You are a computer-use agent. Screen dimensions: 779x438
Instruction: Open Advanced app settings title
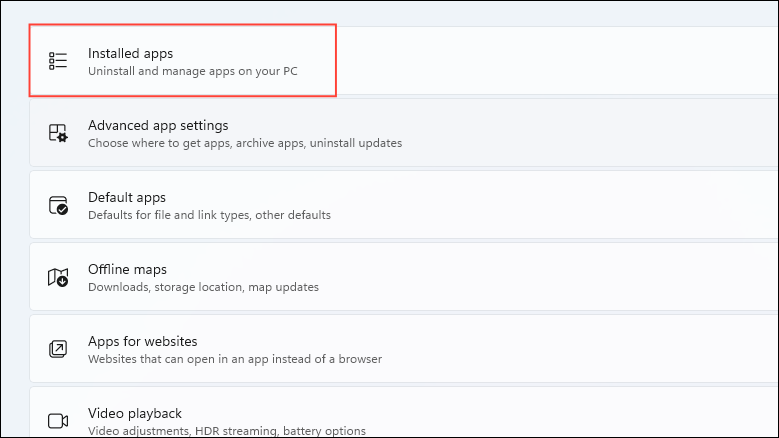click(x=158, y=125)
